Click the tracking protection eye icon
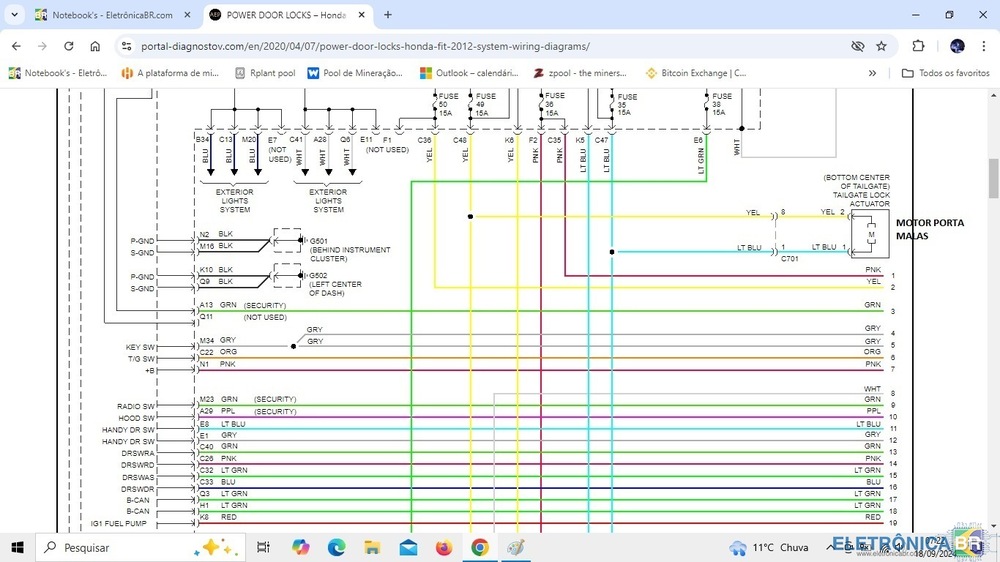The image size is (1000, 562). click(857, 46)
